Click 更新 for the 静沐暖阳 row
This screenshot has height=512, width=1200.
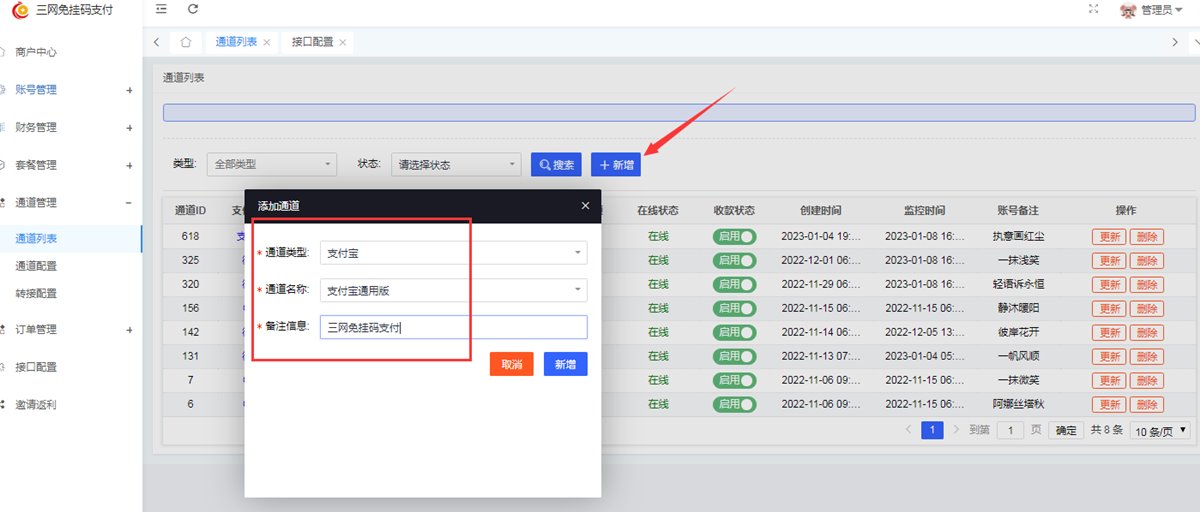[1109, 308]
